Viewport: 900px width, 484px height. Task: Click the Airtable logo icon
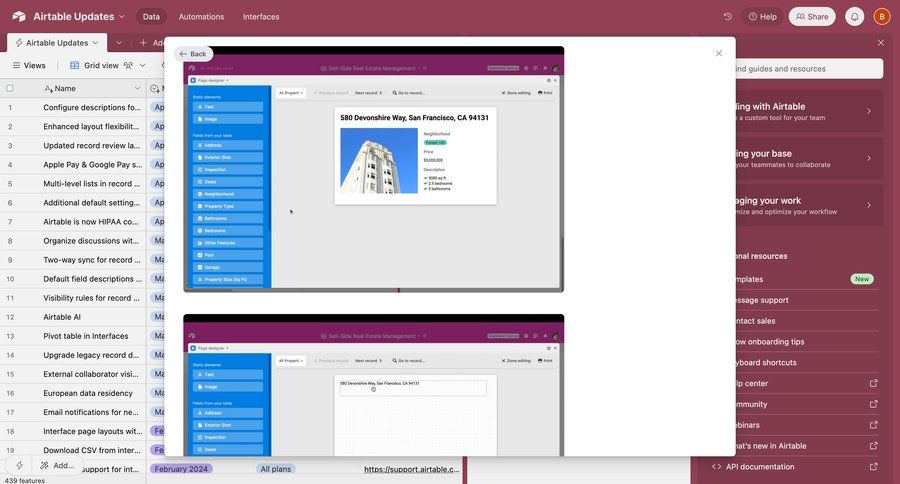pyautogui.click(x=18, y=17)
